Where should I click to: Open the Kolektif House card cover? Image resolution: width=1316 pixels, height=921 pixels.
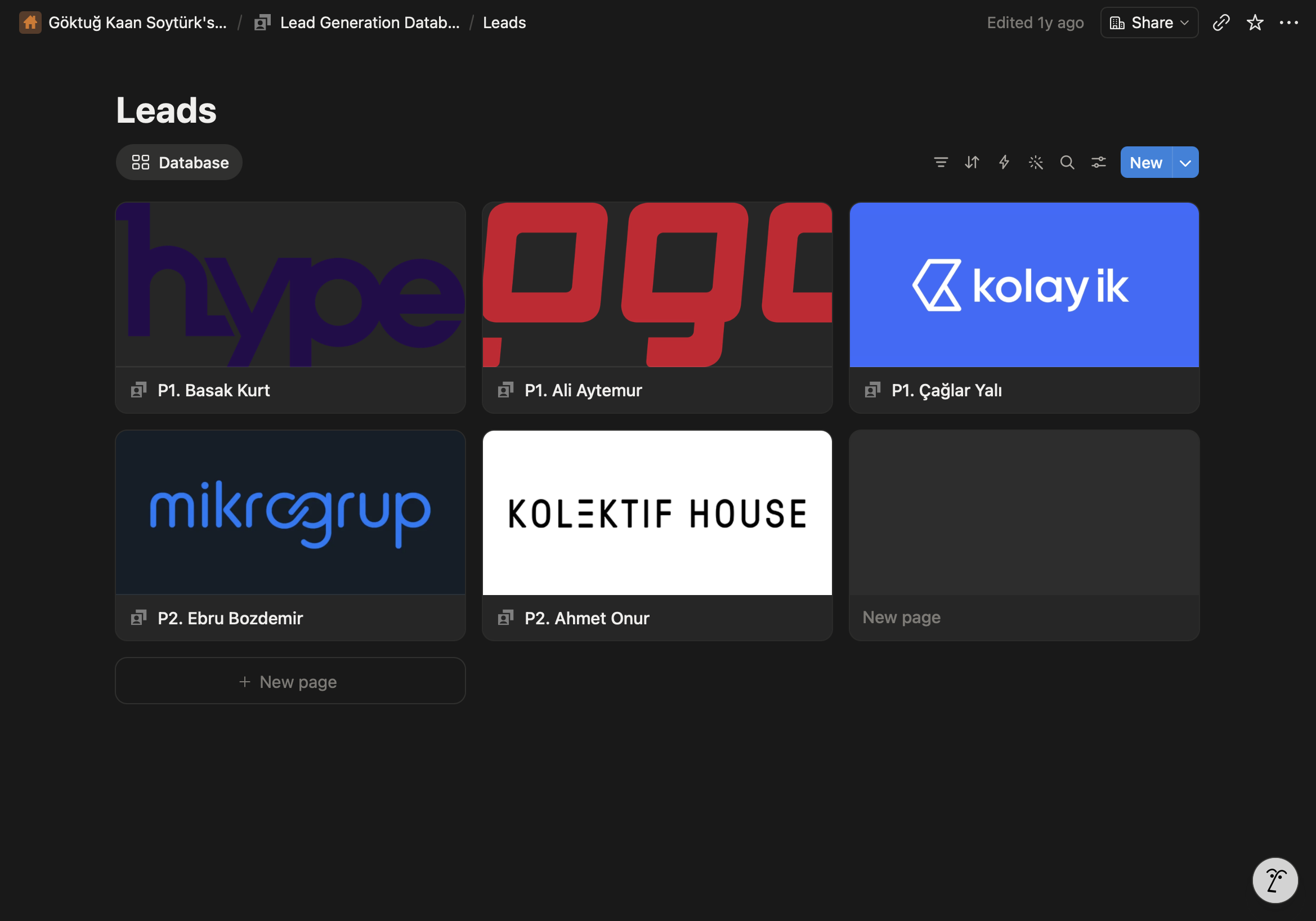(657, 513)
